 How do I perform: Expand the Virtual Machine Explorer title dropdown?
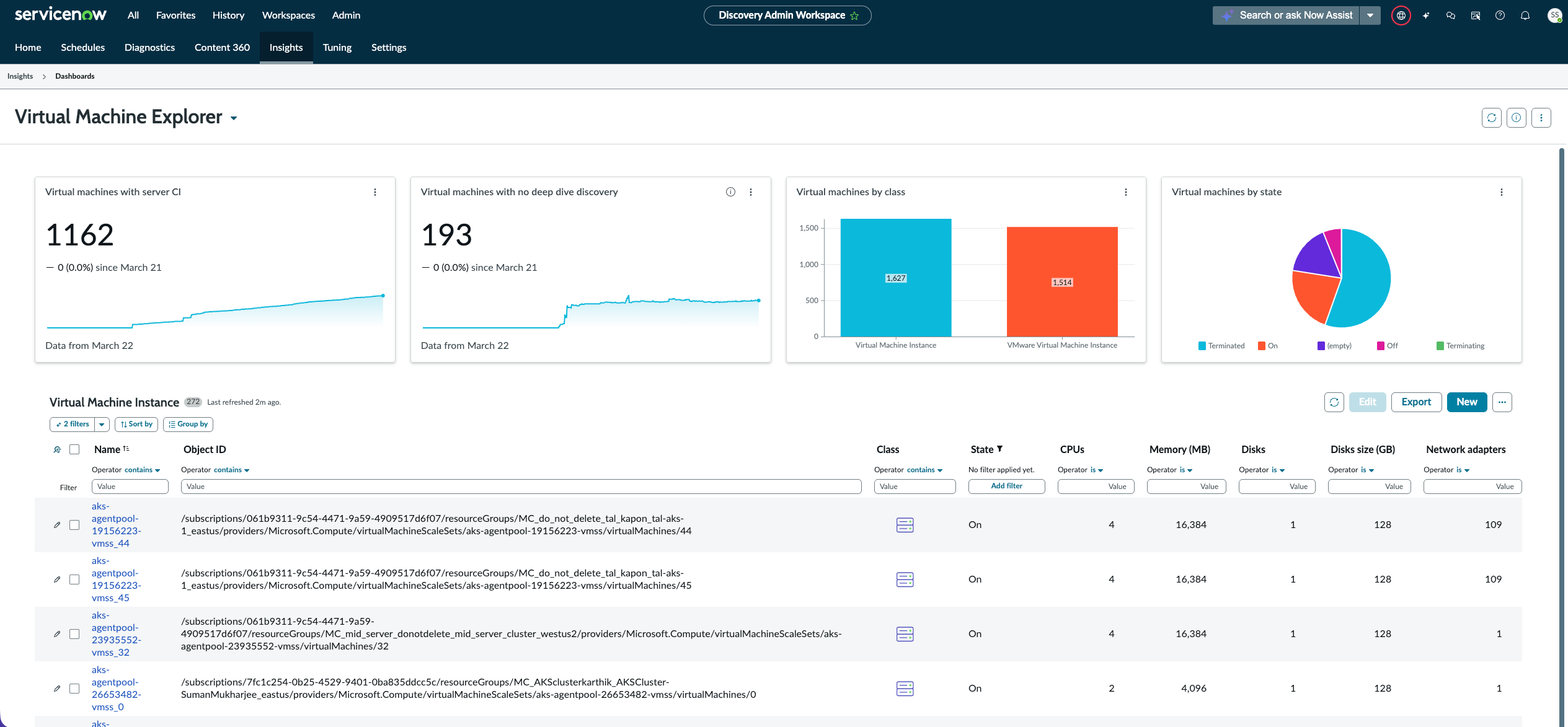[234, 118]
